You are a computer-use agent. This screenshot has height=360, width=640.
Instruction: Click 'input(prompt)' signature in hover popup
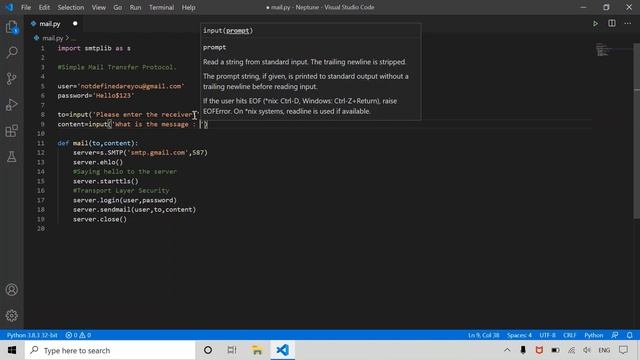pos(228,31)
